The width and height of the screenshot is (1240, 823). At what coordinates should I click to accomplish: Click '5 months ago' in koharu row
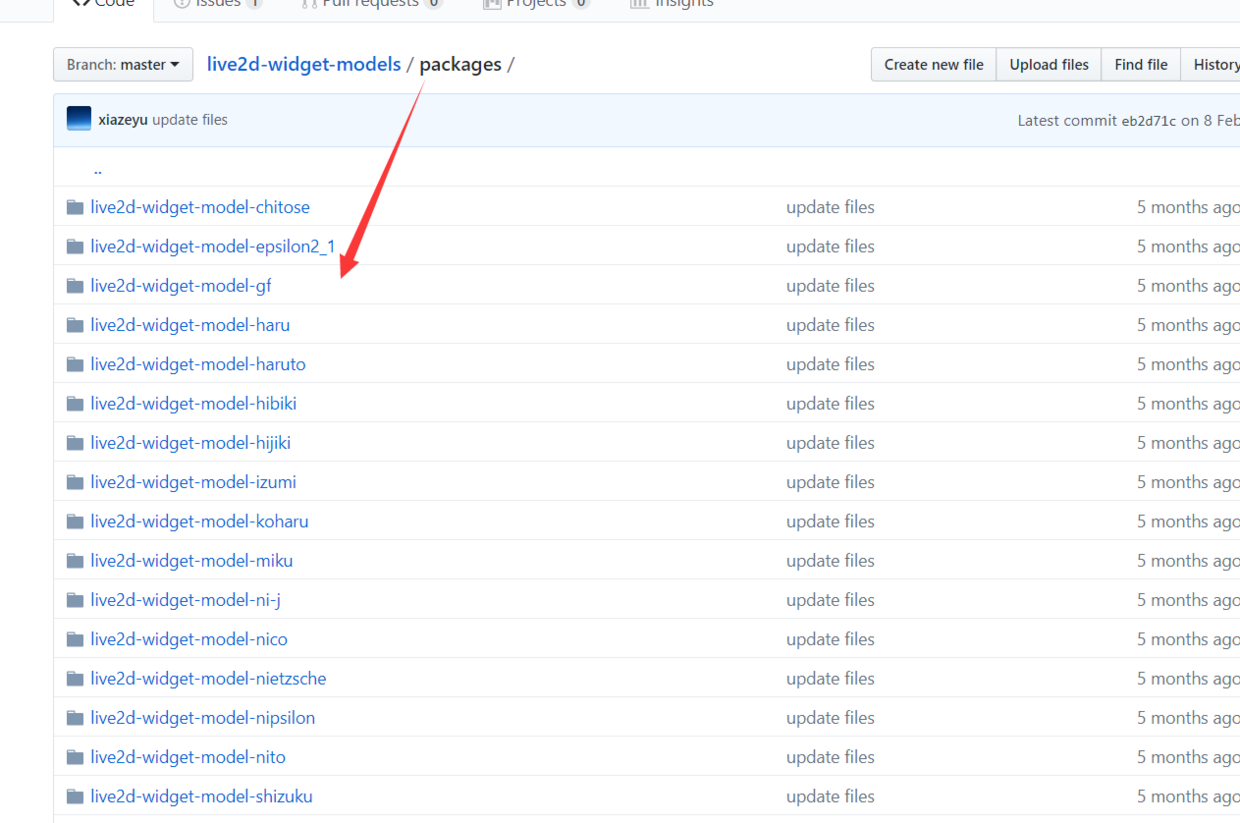tap(1188, 521)
